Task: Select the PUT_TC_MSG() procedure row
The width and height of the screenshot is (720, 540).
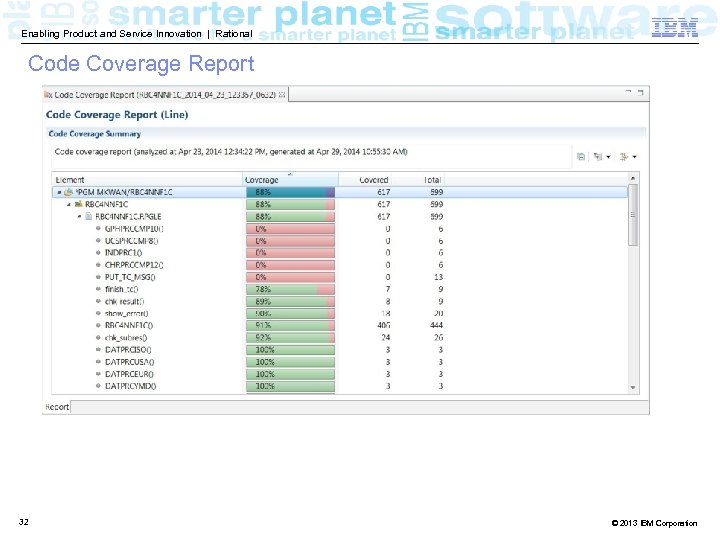Action: click(x=340, y=277)
